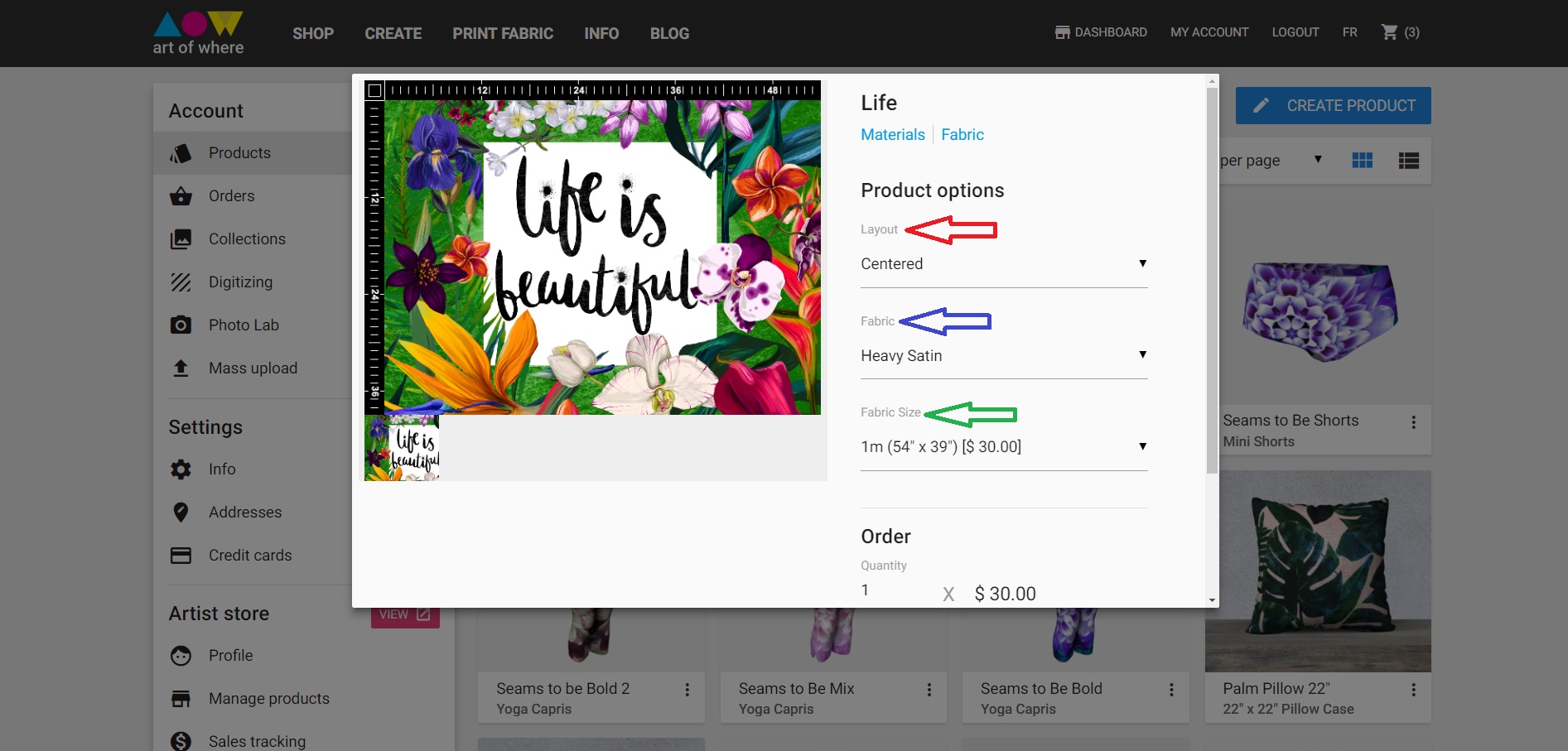Click the ruler origin square icon

pos(374,90)
